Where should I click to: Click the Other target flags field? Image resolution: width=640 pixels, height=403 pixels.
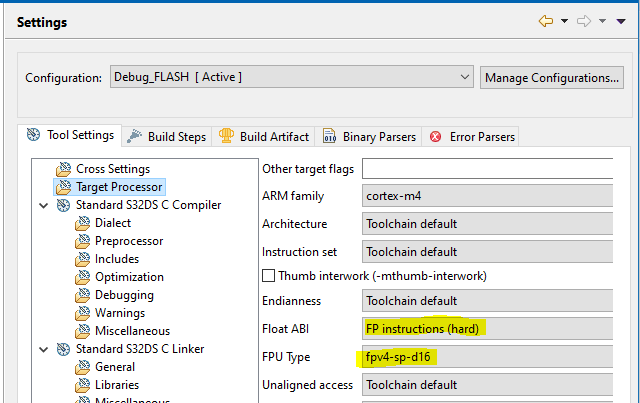point(487,168)
